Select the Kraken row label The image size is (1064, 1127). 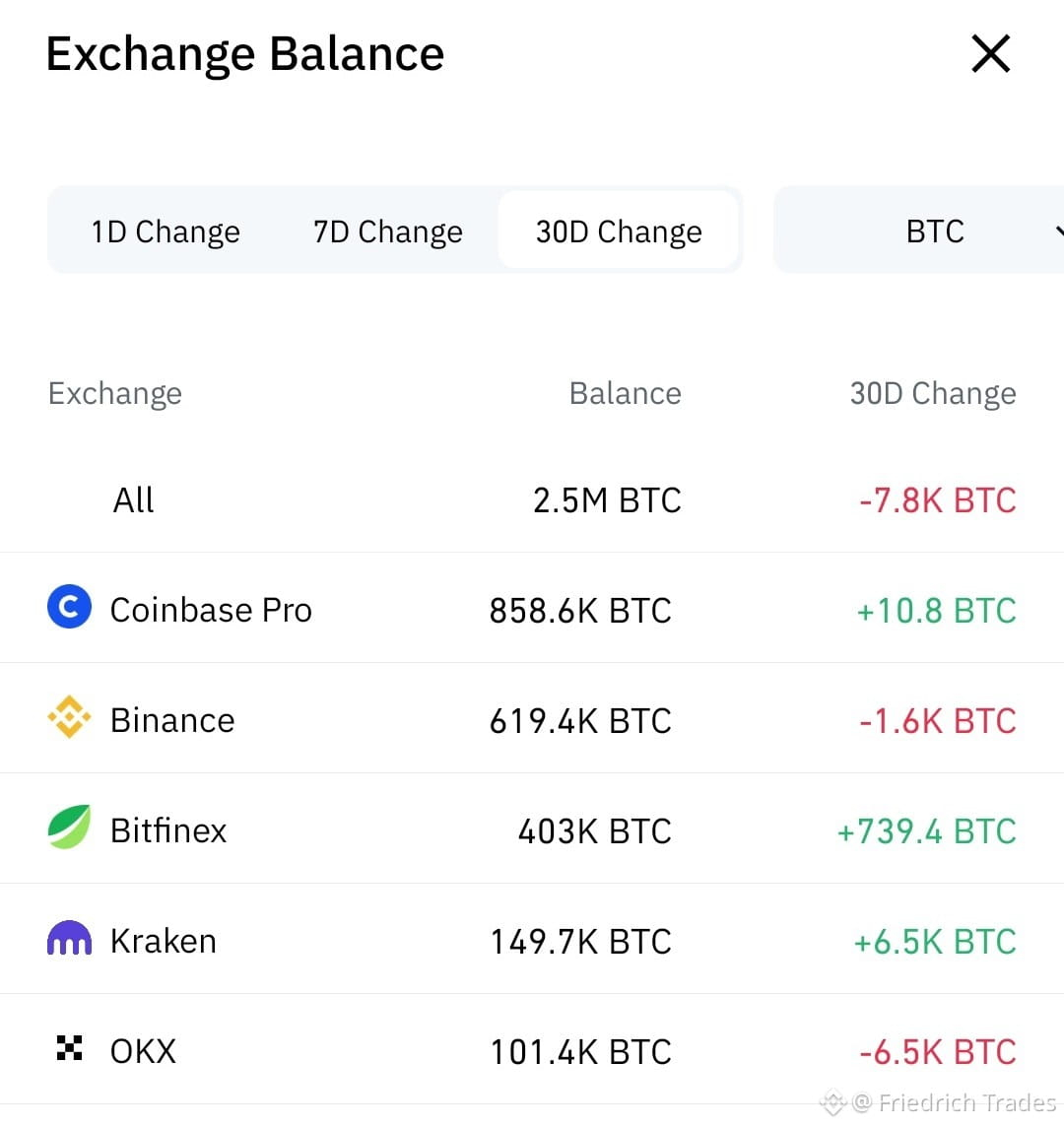164,941
